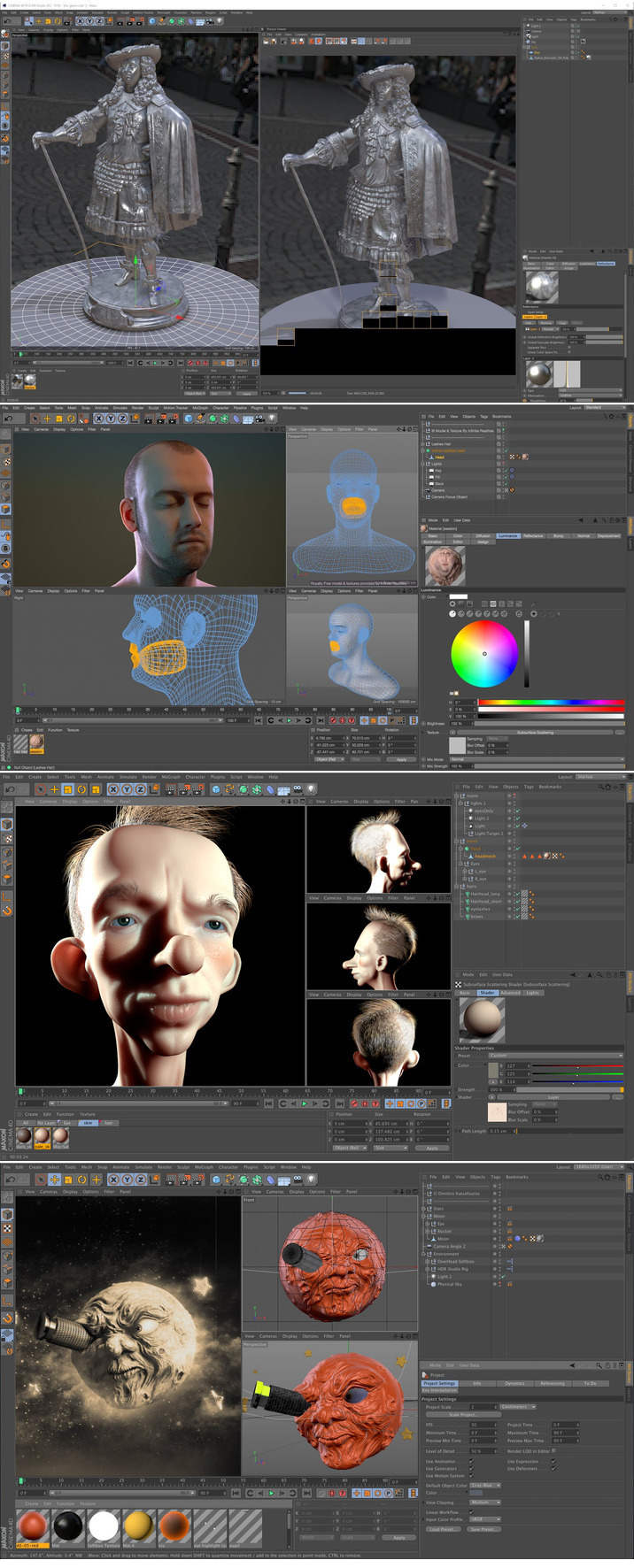Viewport: 634px width, 1568px height.
Task: Toggle Z-axis lock in caricature scene toolbar
Action: [x=140, y=788]
